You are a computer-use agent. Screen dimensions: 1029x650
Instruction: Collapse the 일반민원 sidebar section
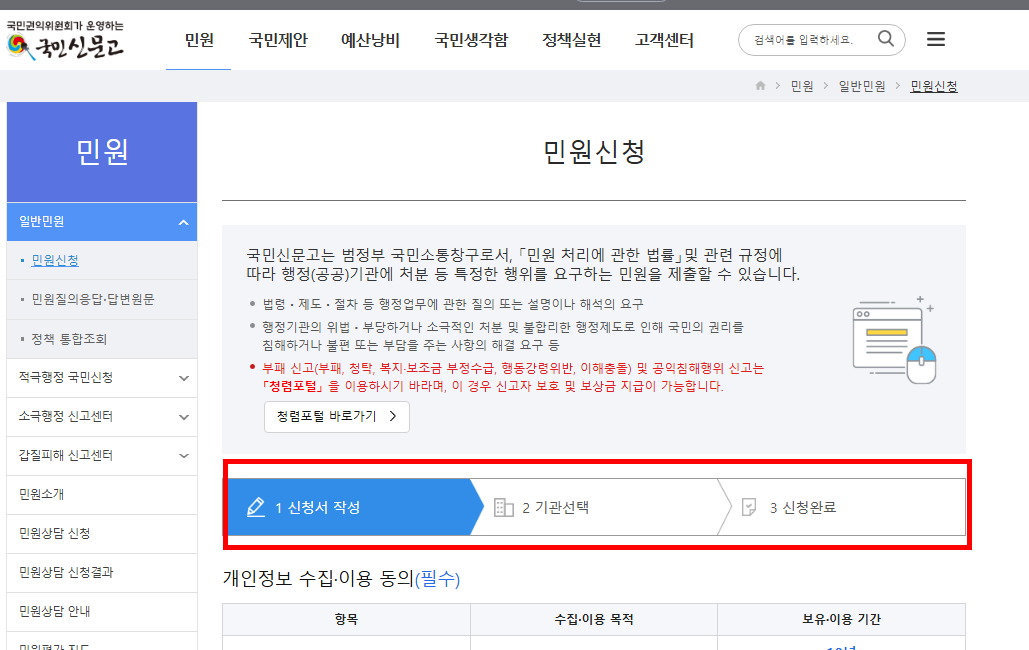click(185, 221)
